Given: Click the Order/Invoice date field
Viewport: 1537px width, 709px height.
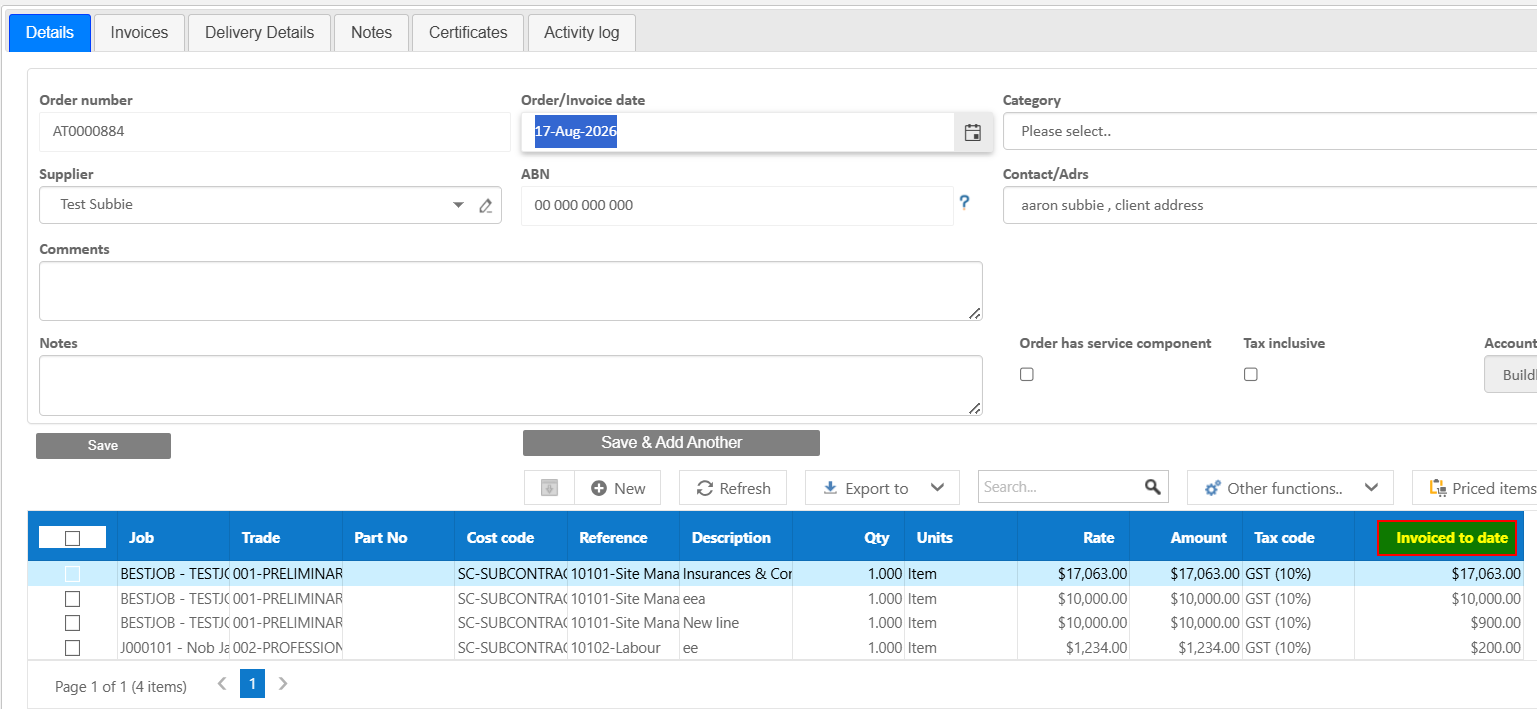Looking at the screenshot, I should (x=738, y=132).
